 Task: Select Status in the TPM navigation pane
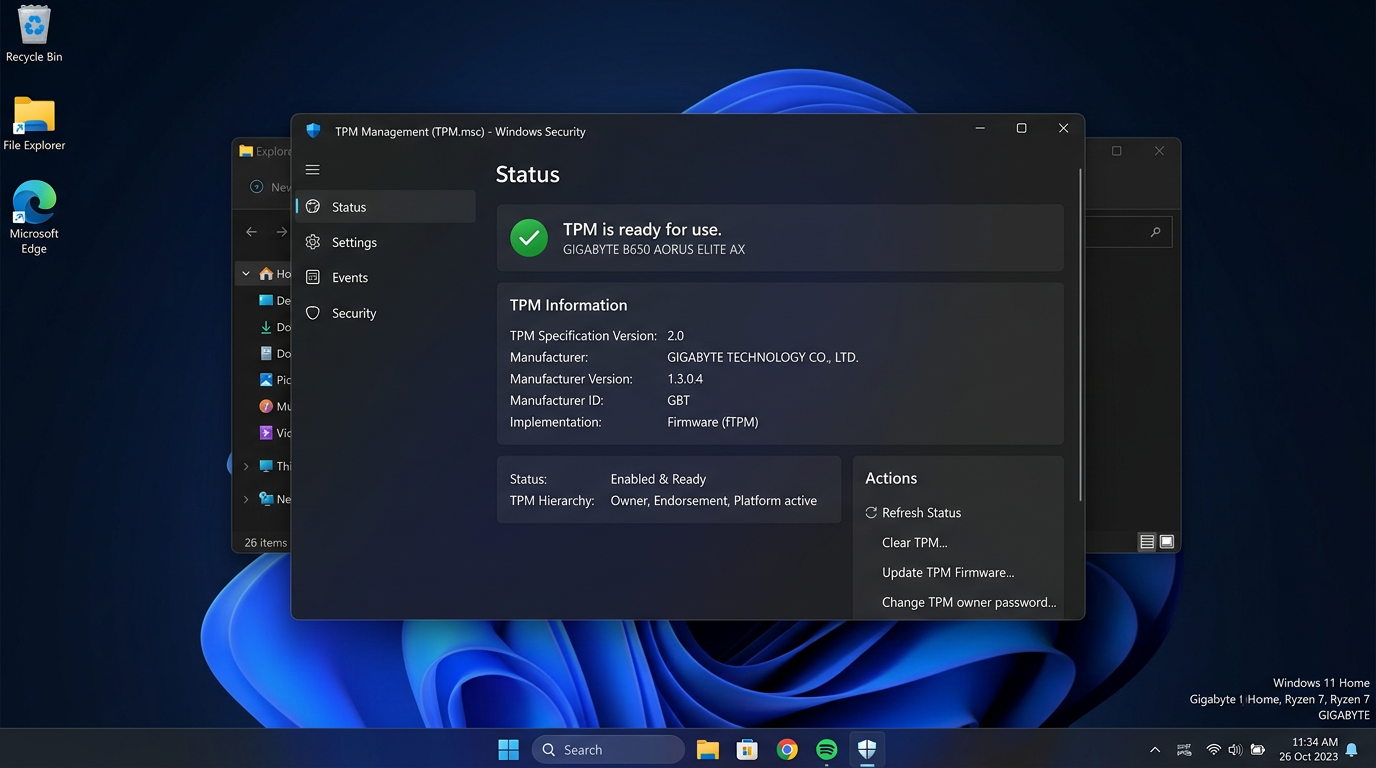pos(349,206)
